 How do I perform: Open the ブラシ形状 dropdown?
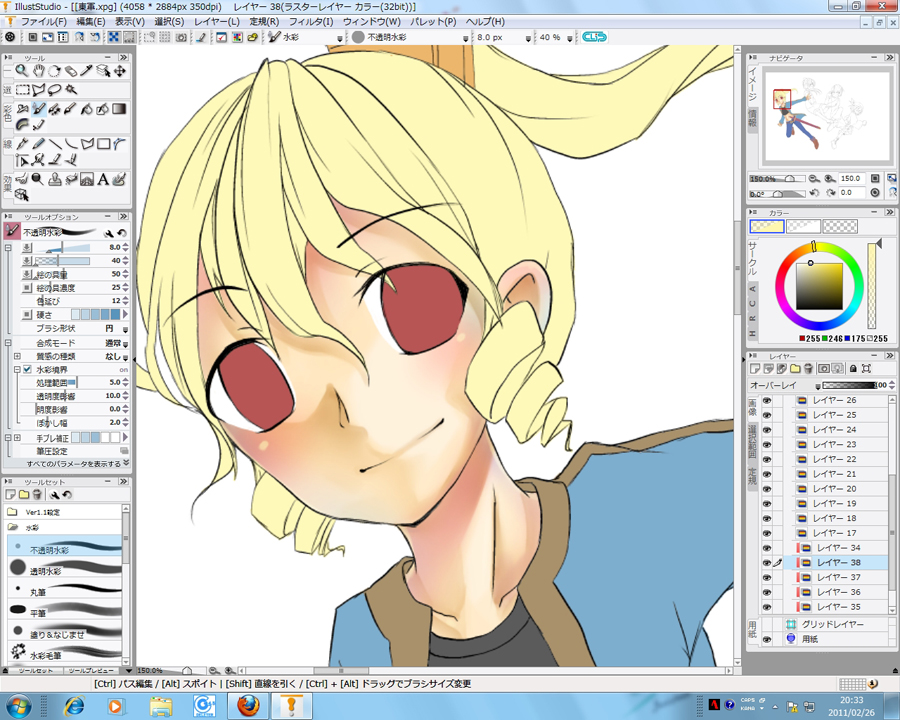(125, 329)
